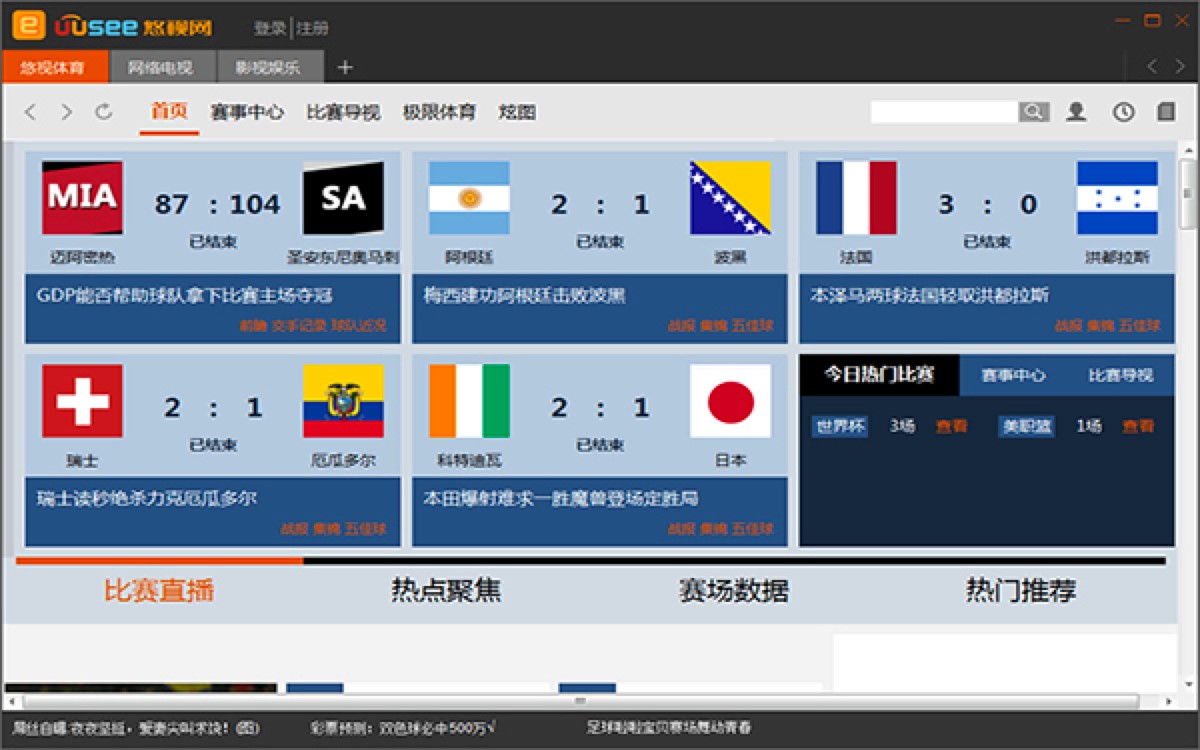Click the search magnifier button
Image resolution: width=1200 pixels, height=750 pixels.
pos(1034,112)
